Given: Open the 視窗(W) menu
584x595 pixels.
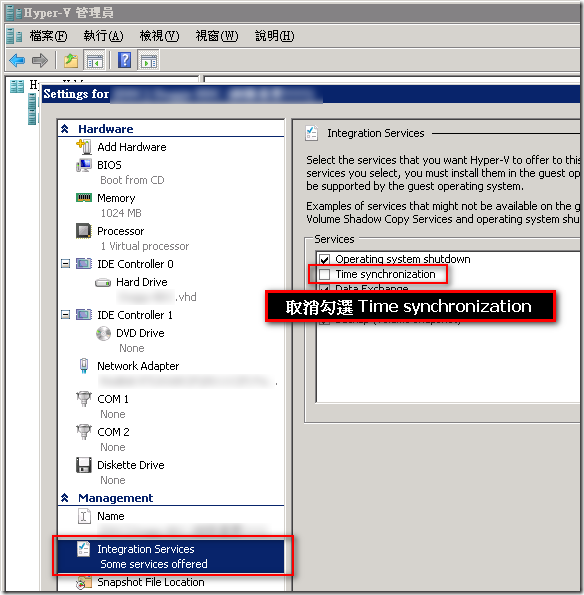Looking at the screenshot, I should click(217, 36).
